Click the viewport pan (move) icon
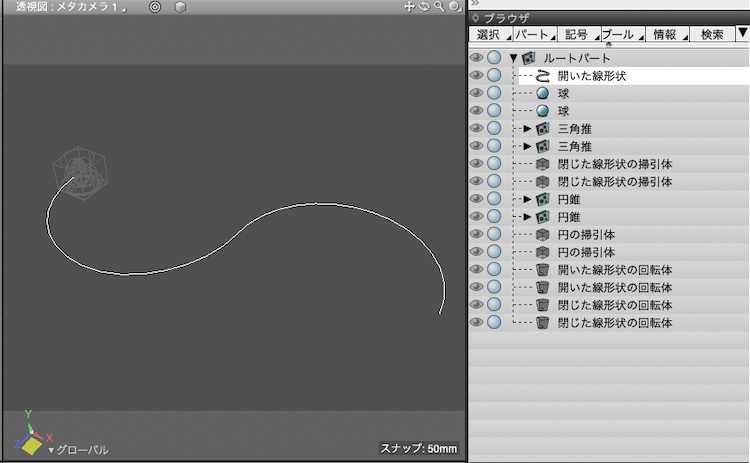Screen dimensions: 750x463 pyautogui.click(x=409, y=7)
